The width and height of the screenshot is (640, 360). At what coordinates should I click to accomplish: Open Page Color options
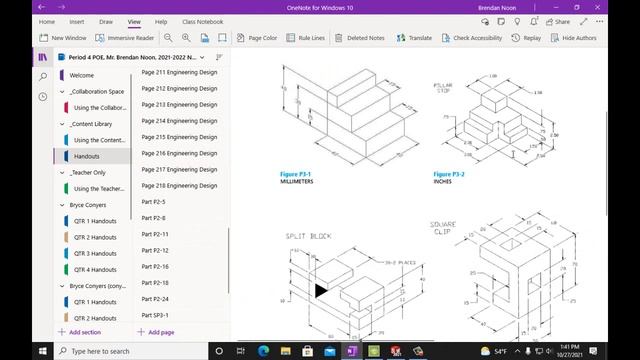(257, 38)
